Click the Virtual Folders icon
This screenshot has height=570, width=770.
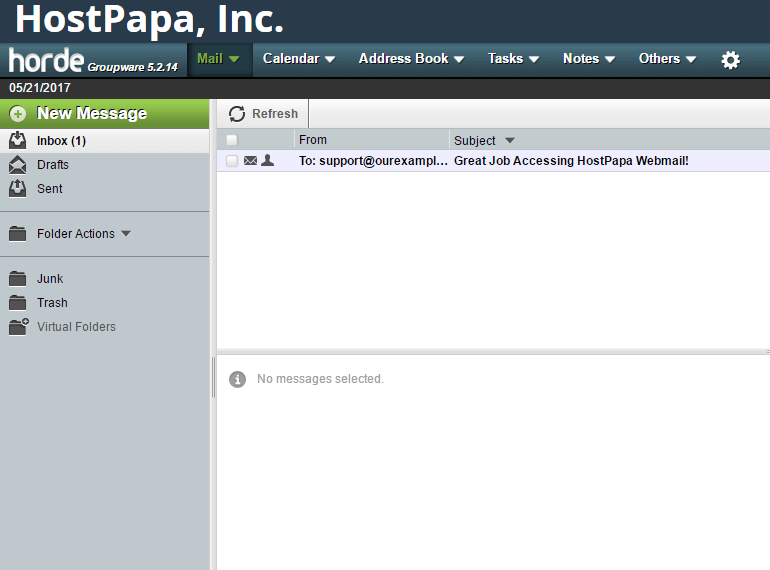point(19,326)
